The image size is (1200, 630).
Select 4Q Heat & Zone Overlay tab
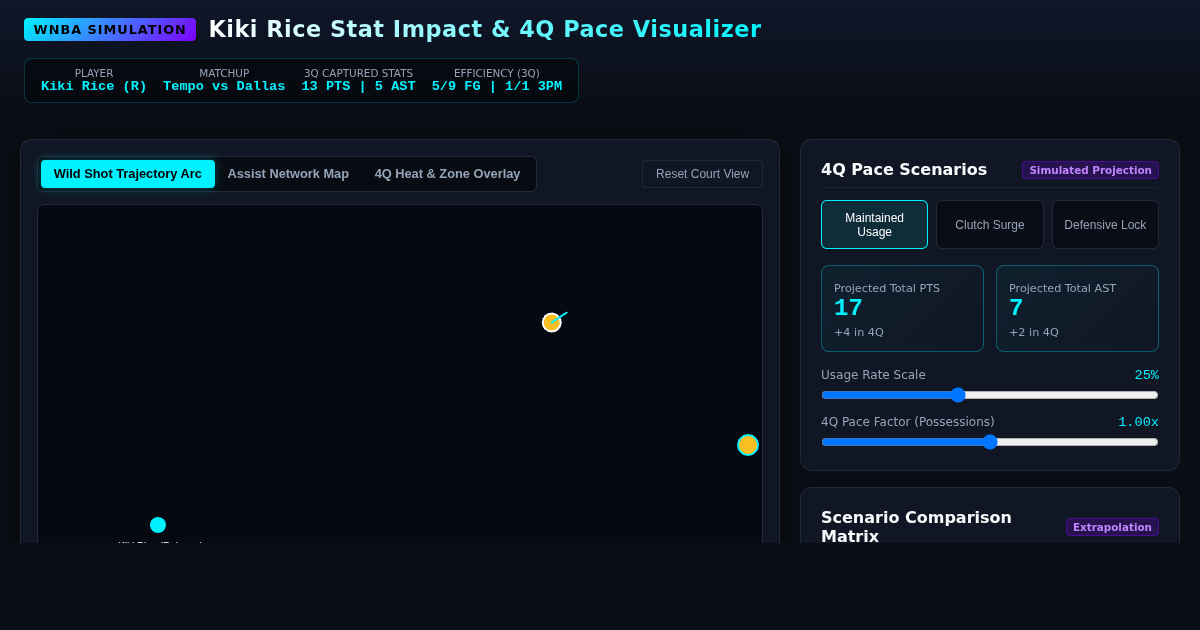pyautogui.click(x=447, y=174)
